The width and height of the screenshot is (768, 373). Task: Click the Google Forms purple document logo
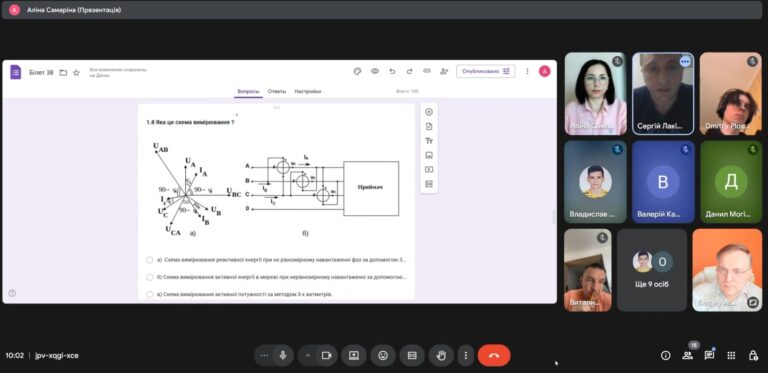pyautogui.click(x=16, y=72)
